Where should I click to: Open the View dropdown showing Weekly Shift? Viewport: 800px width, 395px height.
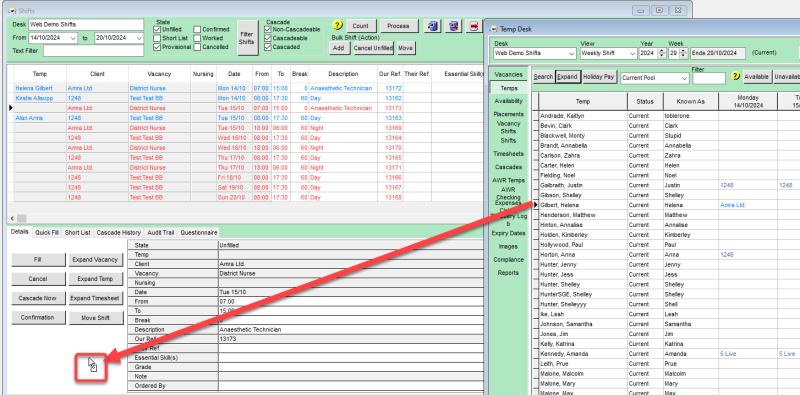632,53
